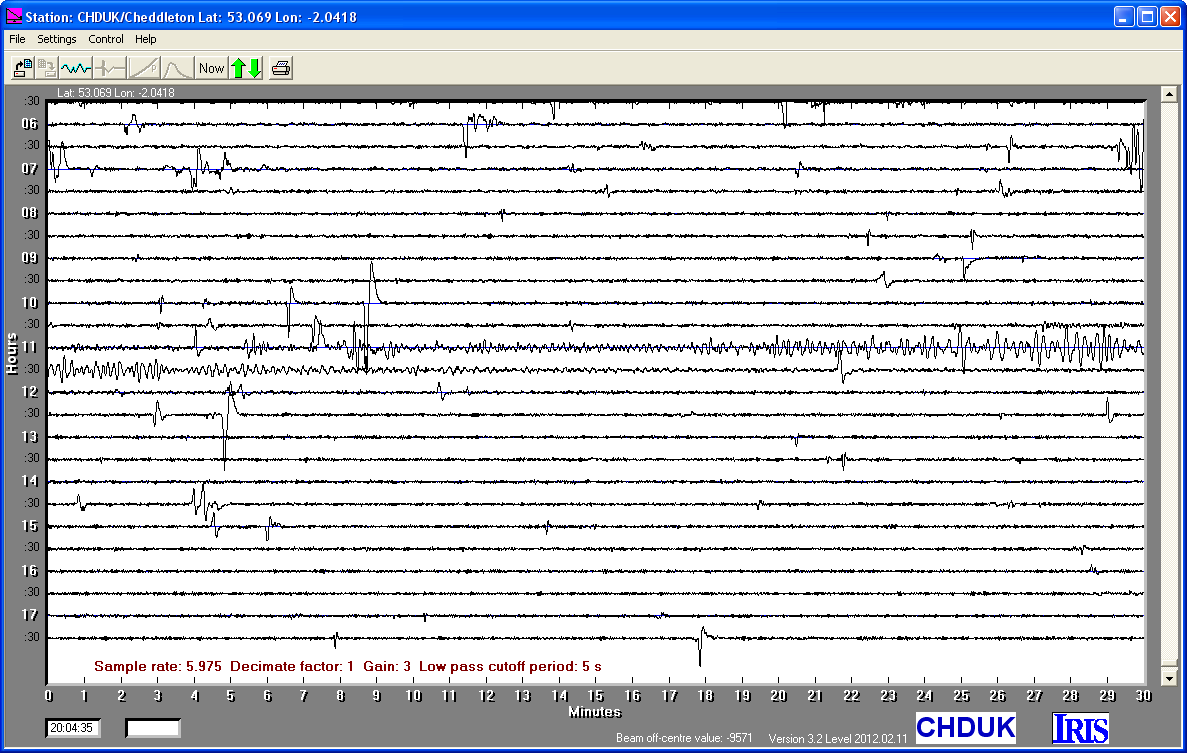The image size is (1187, 753).
Task: Click the vertical scrollbar down arrow
Action: tap(1169, 678)
